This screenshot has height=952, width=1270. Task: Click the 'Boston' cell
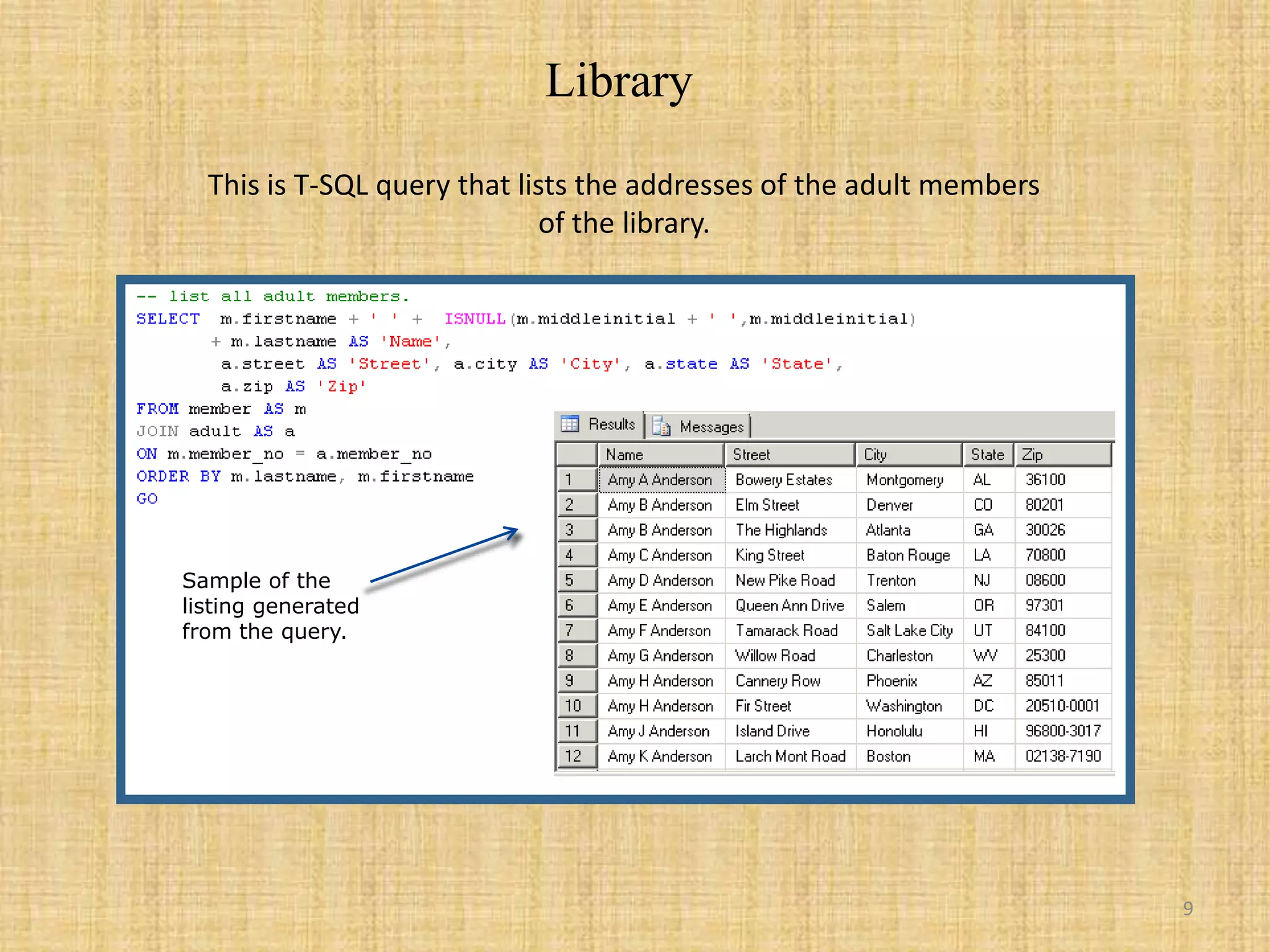pos(910,756)
